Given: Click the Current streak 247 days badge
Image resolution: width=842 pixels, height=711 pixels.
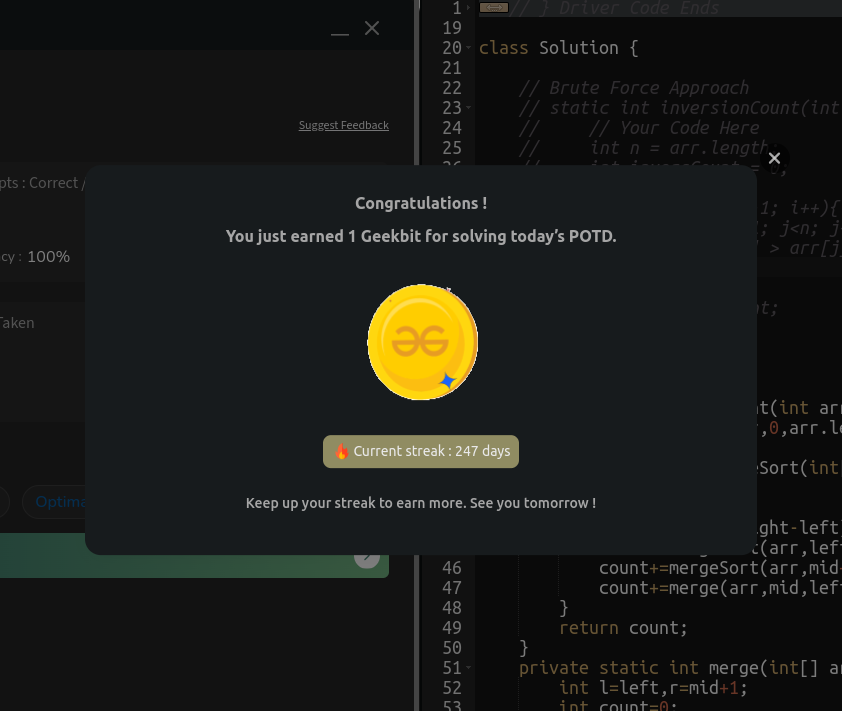Looking at the screenshot, I should pyautogui.click(x=421, y=451).
